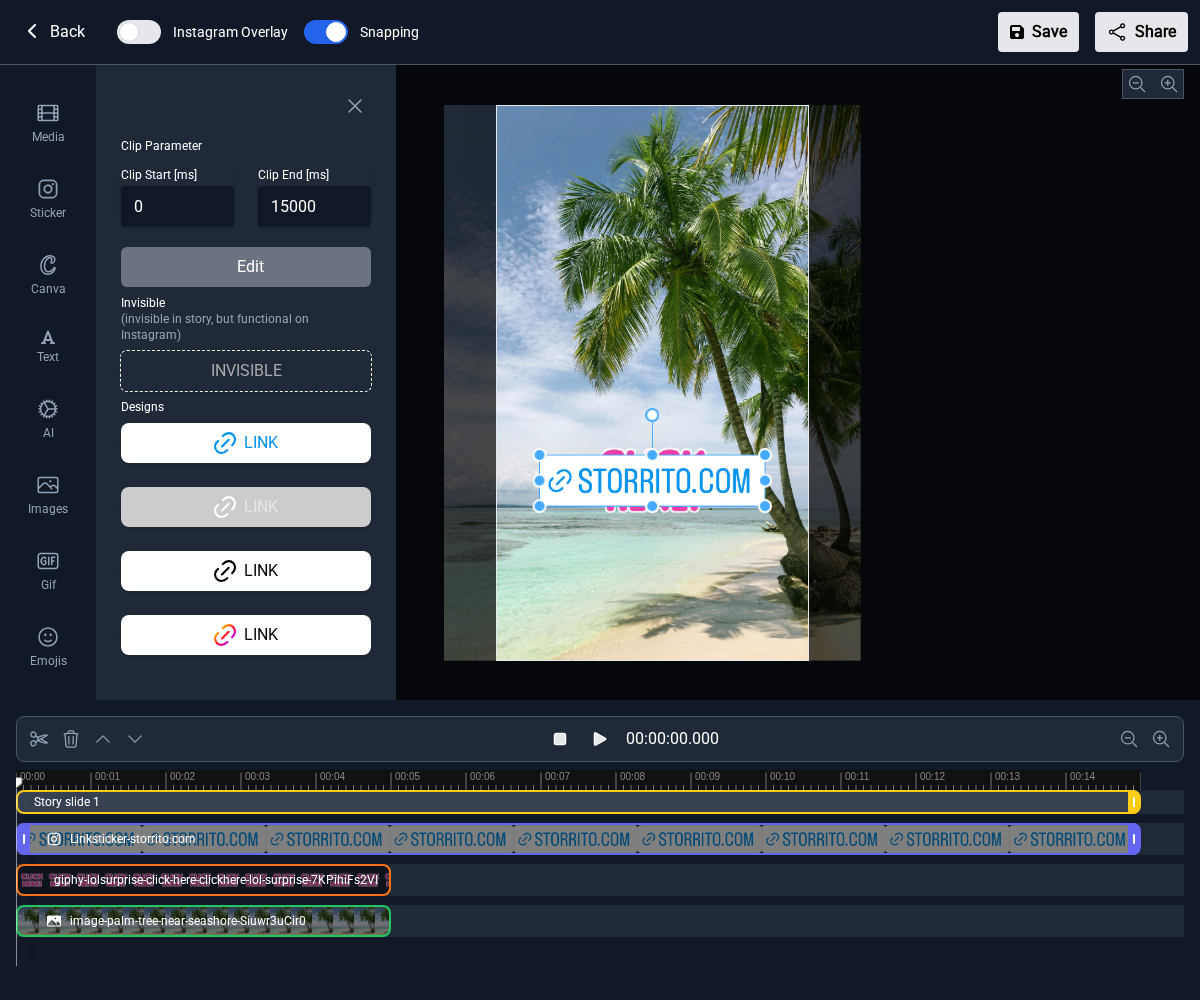
Task: Enable the Instagram Overlay switch
Action: click(x=138, y=32)
